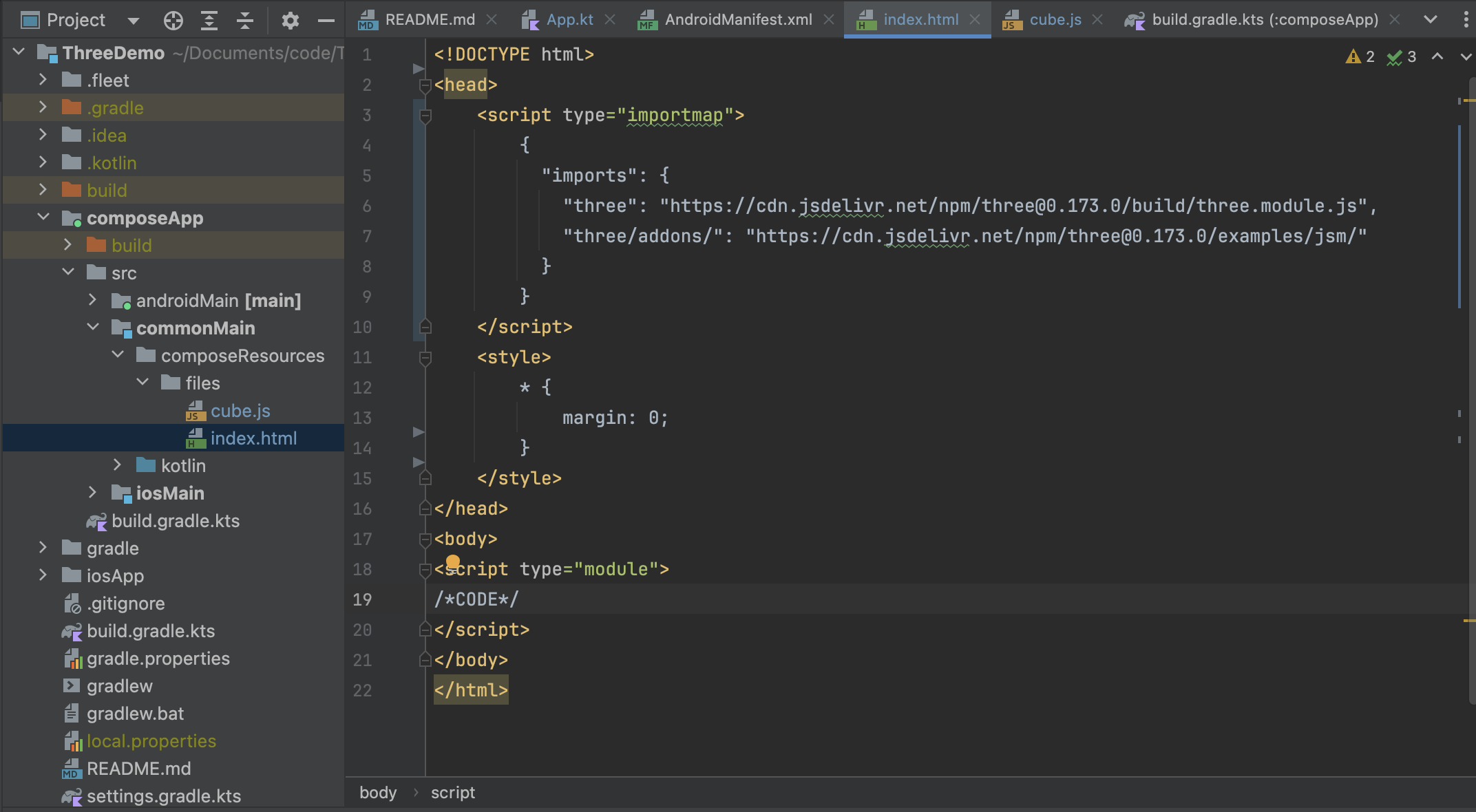
Task: Switch to the AndroidManifest.xml tab
Action: coord(738,19)
